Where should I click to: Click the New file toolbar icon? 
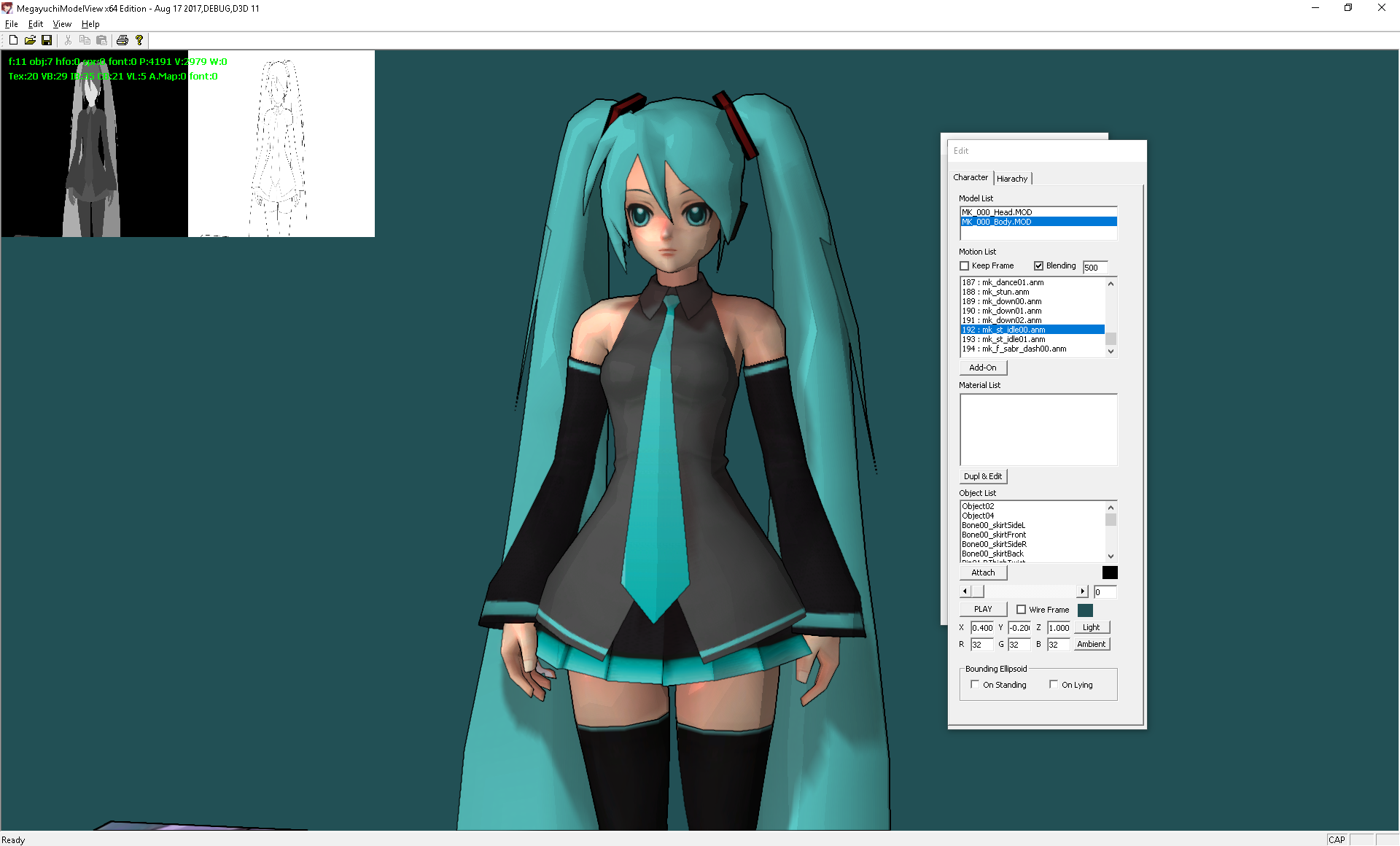click(13, 40)
